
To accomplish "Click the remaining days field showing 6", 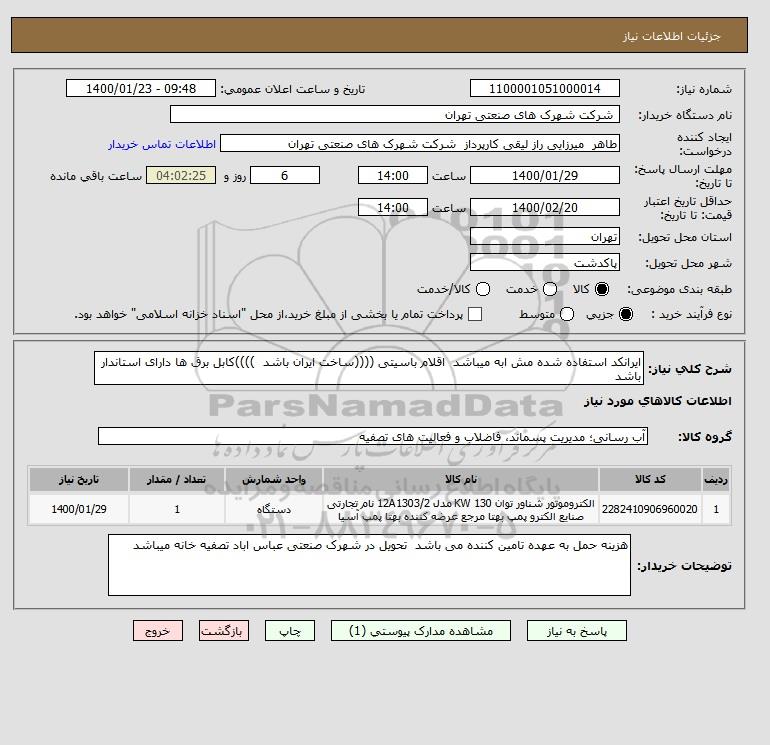I will [285, 175].
